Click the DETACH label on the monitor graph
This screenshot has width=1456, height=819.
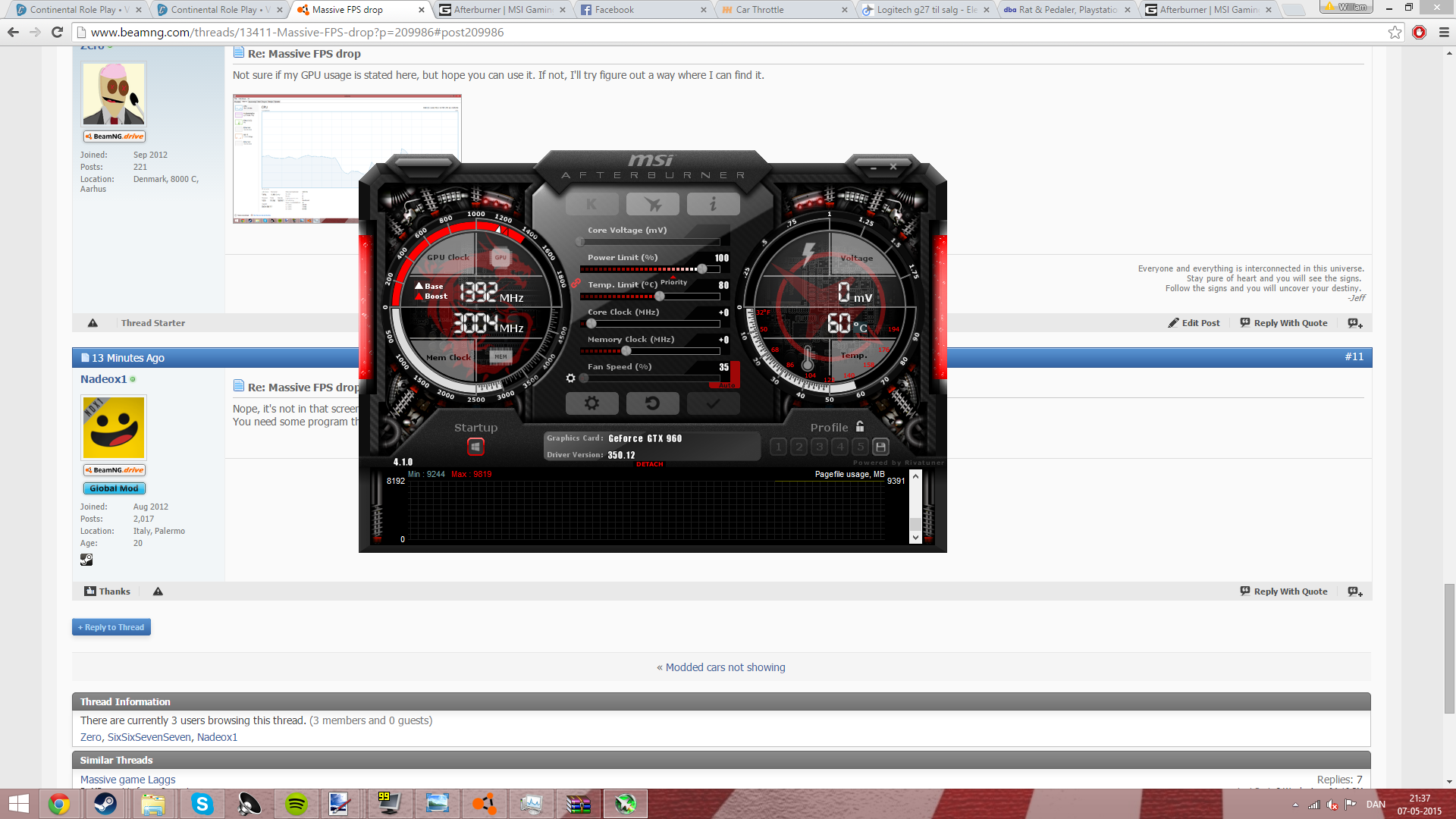[x=650, y=464]
